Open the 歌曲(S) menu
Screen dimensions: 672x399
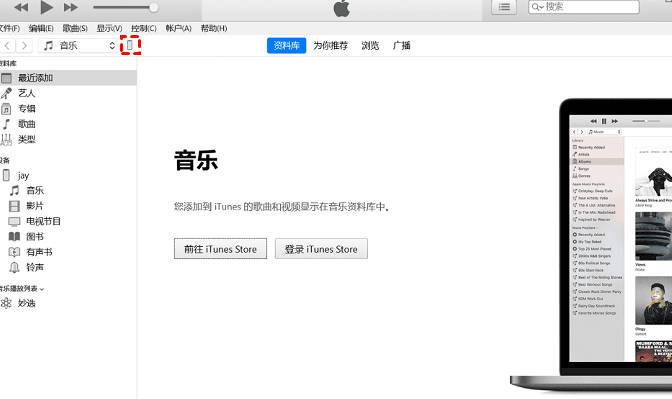click(75, 28)
